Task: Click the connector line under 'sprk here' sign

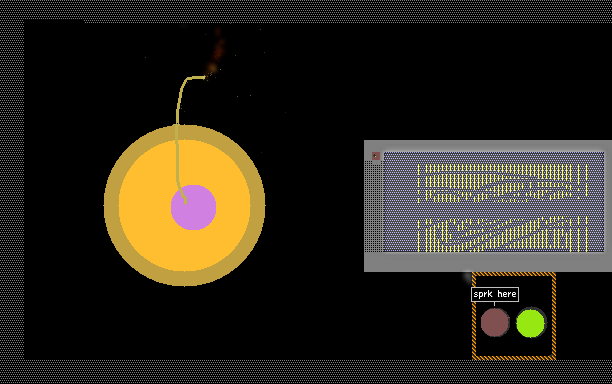Action: point(495,304)
